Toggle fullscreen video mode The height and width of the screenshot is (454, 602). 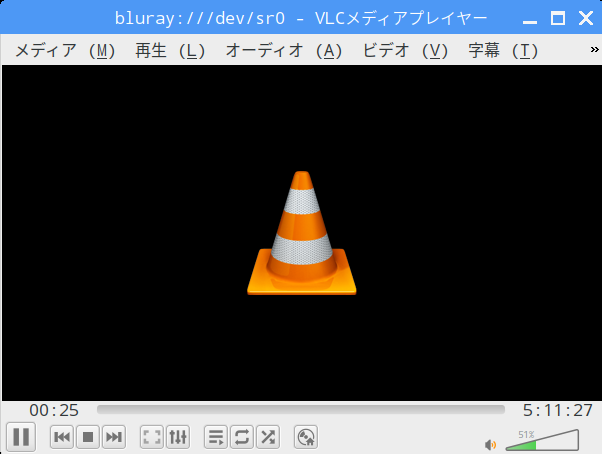152,437
